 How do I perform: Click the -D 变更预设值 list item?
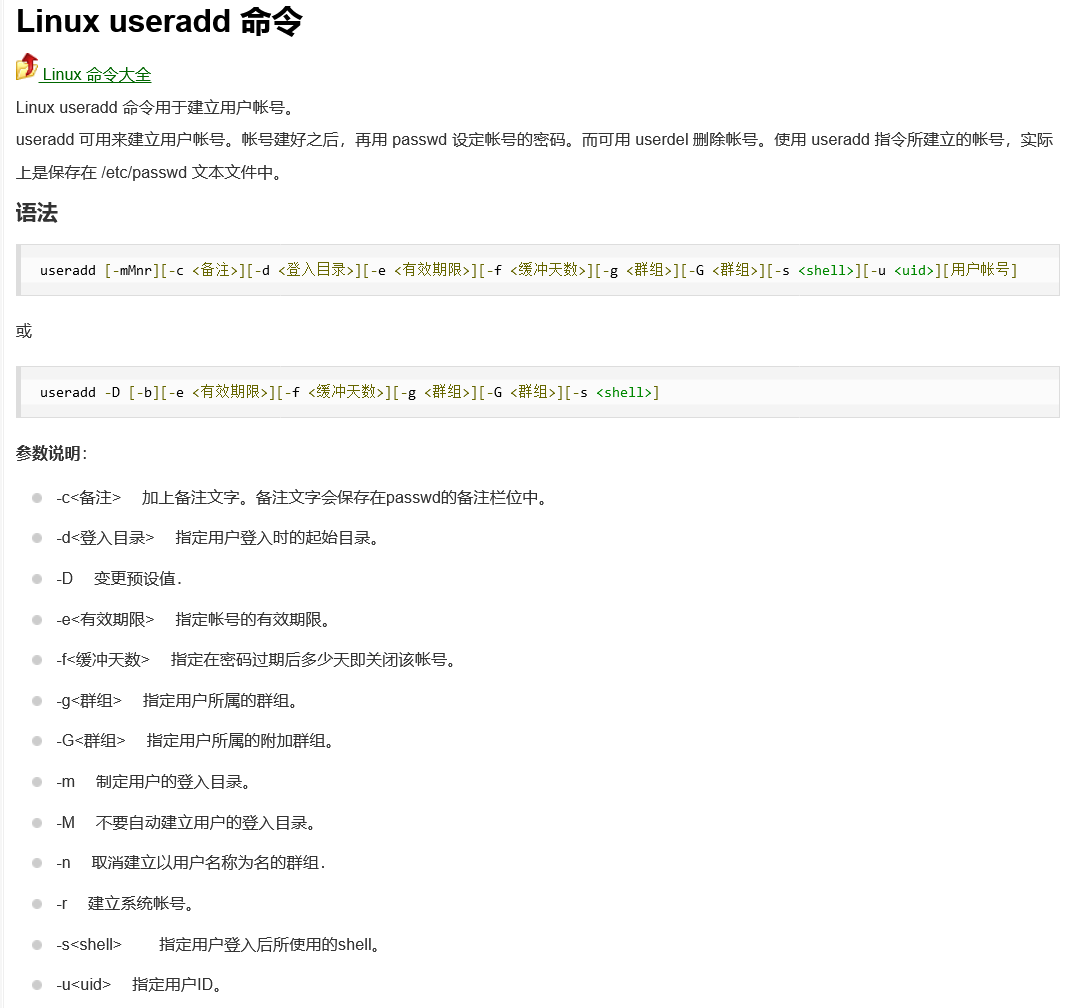pos(119,579)
